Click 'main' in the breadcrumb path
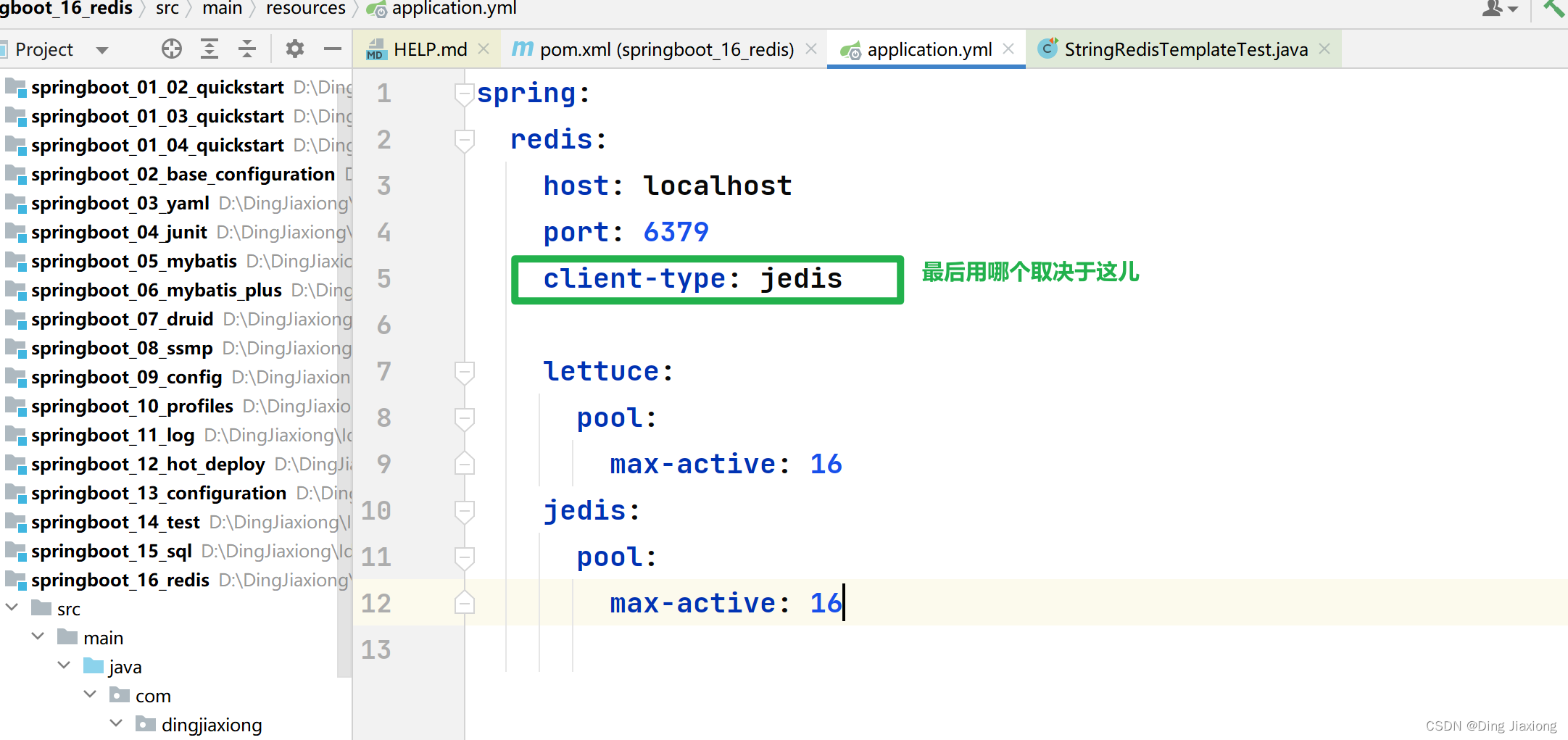Viewport: 1568px width, 740px height. point(223,8)
